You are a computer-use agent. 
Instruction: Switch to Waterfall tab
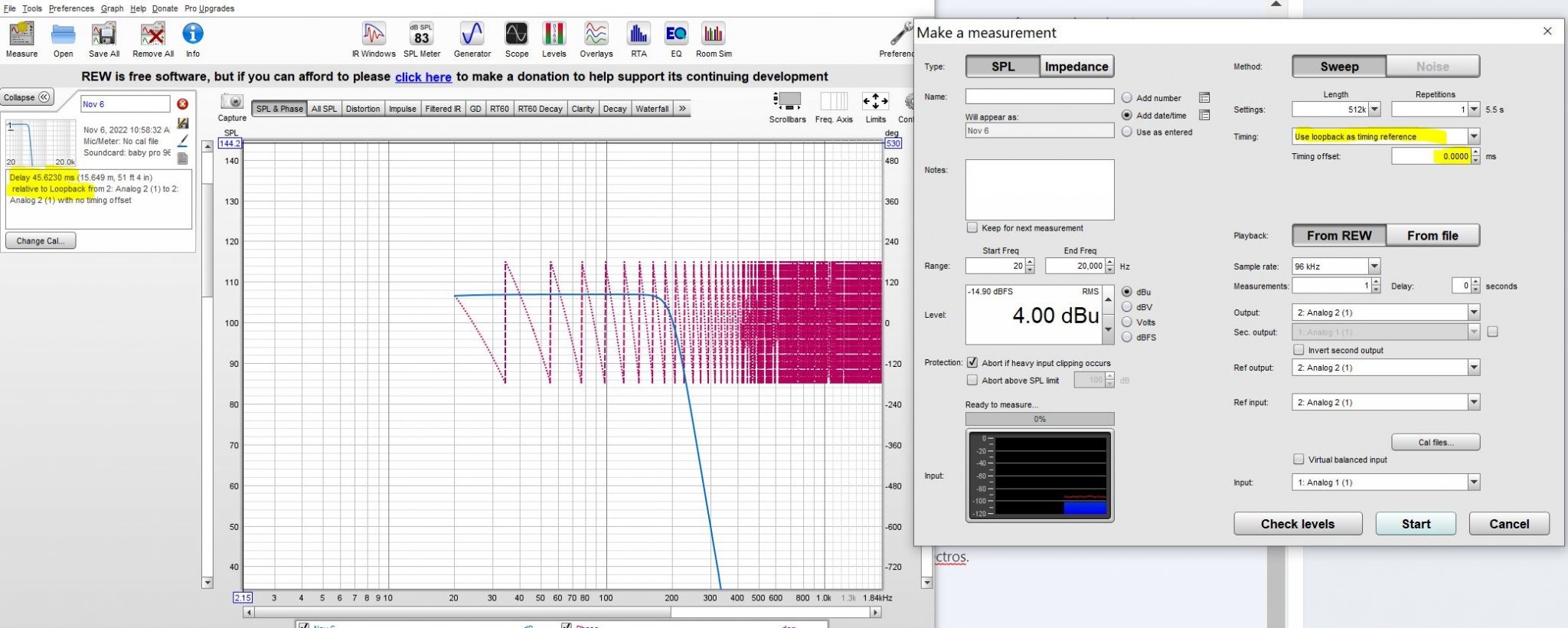(652, 109)
